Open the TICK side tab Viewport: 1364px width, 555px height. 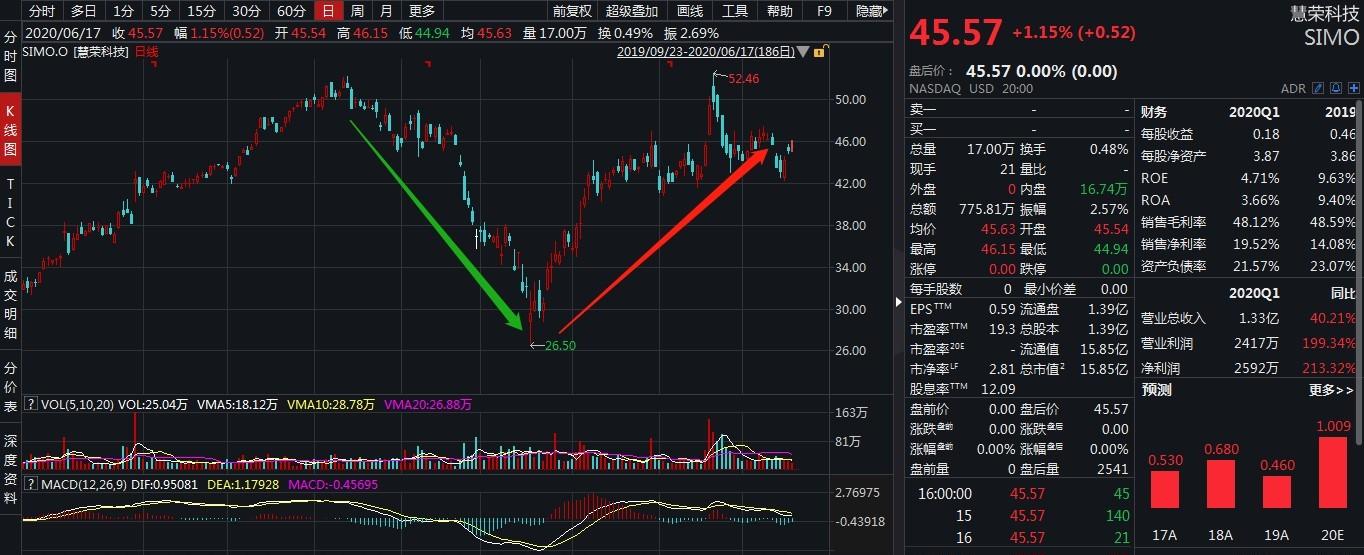pos(10,213)
